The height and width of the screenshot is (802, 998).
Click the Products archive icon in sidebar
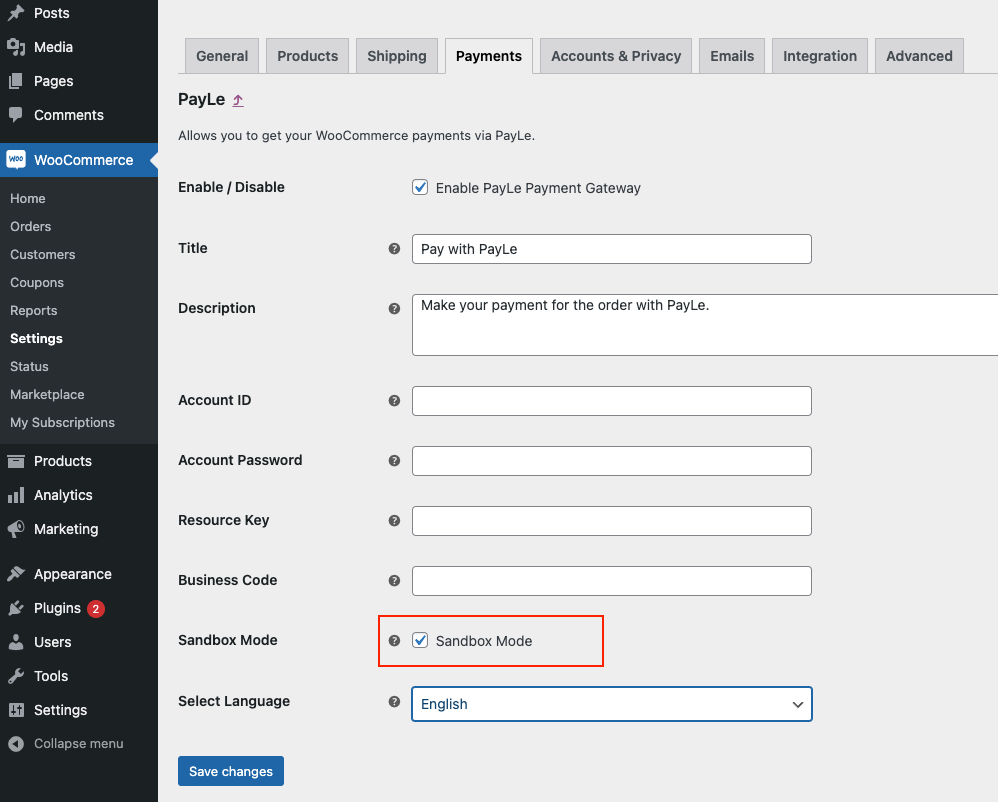point(16,461)
